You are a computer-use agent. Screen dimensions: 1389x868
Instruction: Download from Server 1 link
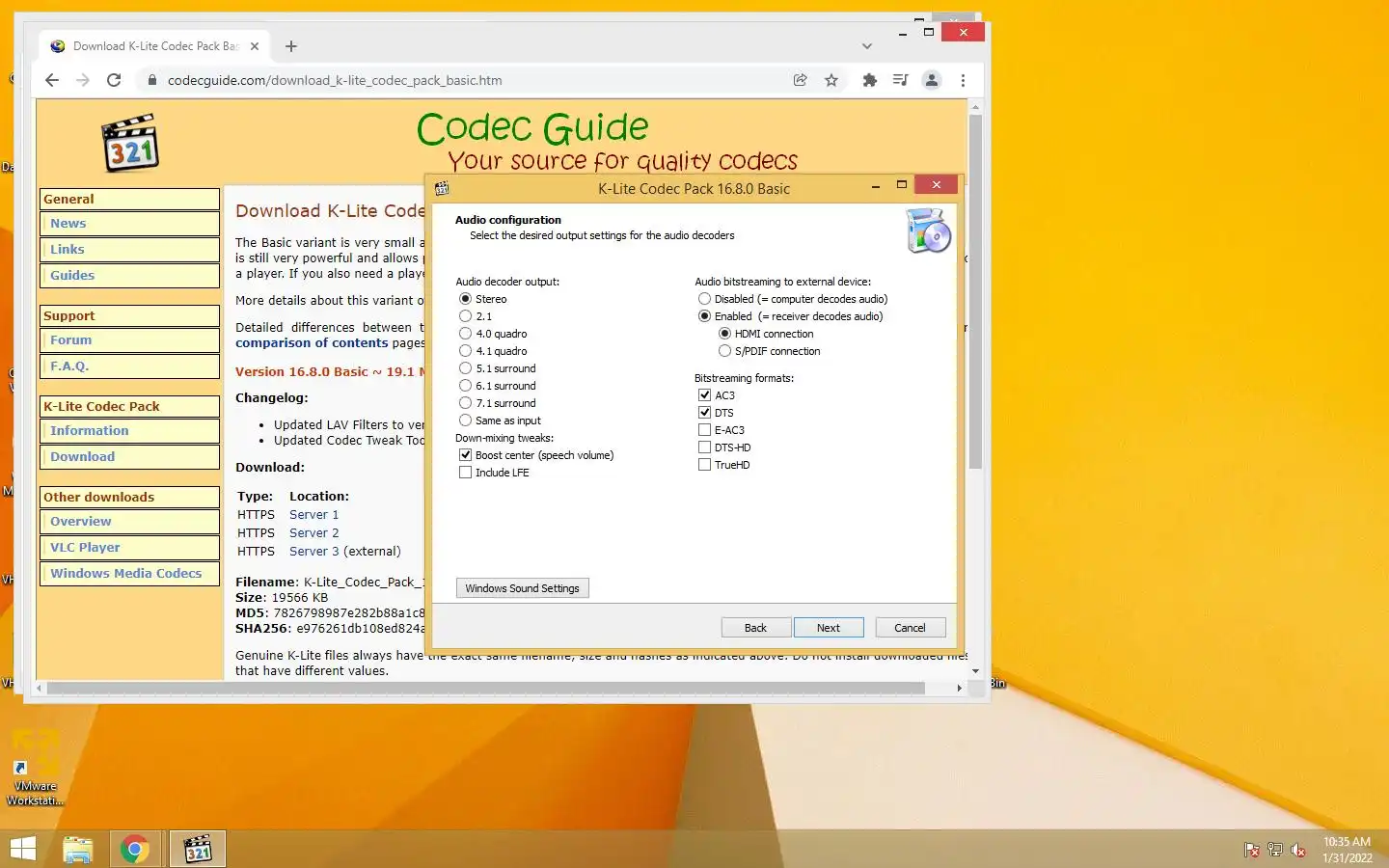pyautogui.click(x=313, y=514)
